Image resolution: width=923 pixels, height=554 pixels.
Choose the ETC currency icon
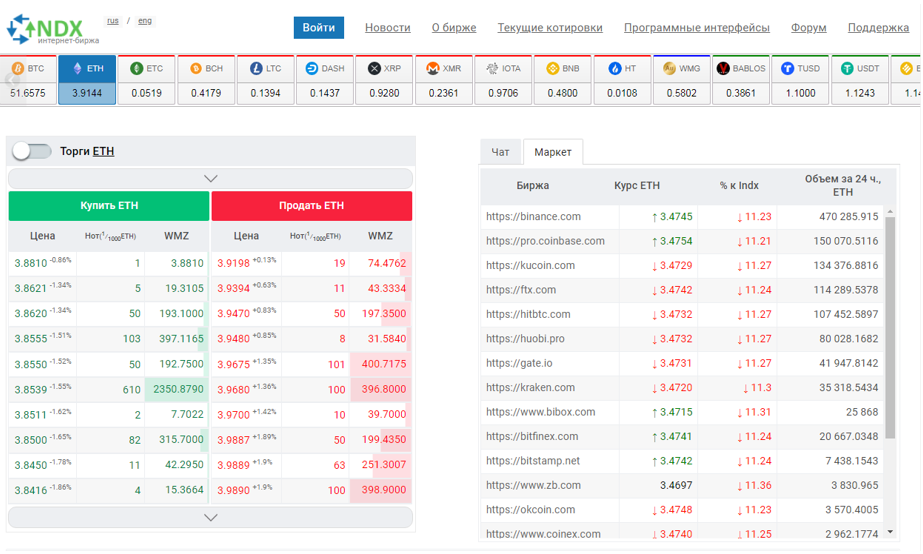click(137, 68)
